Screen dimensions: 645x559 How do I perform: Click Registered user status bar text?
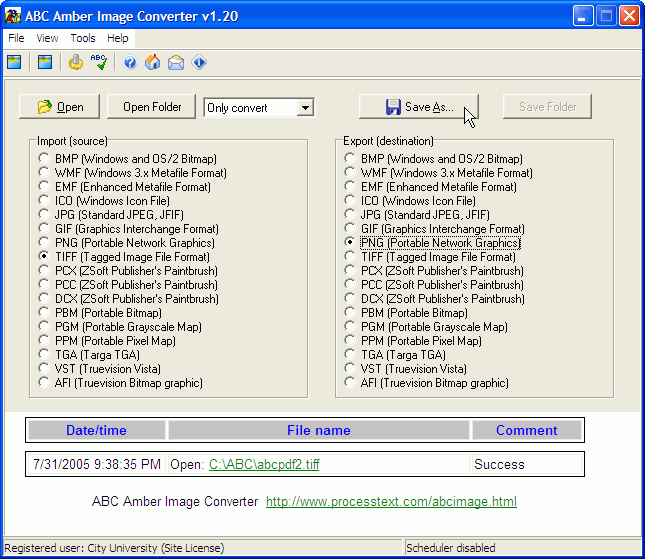[114, 548]
